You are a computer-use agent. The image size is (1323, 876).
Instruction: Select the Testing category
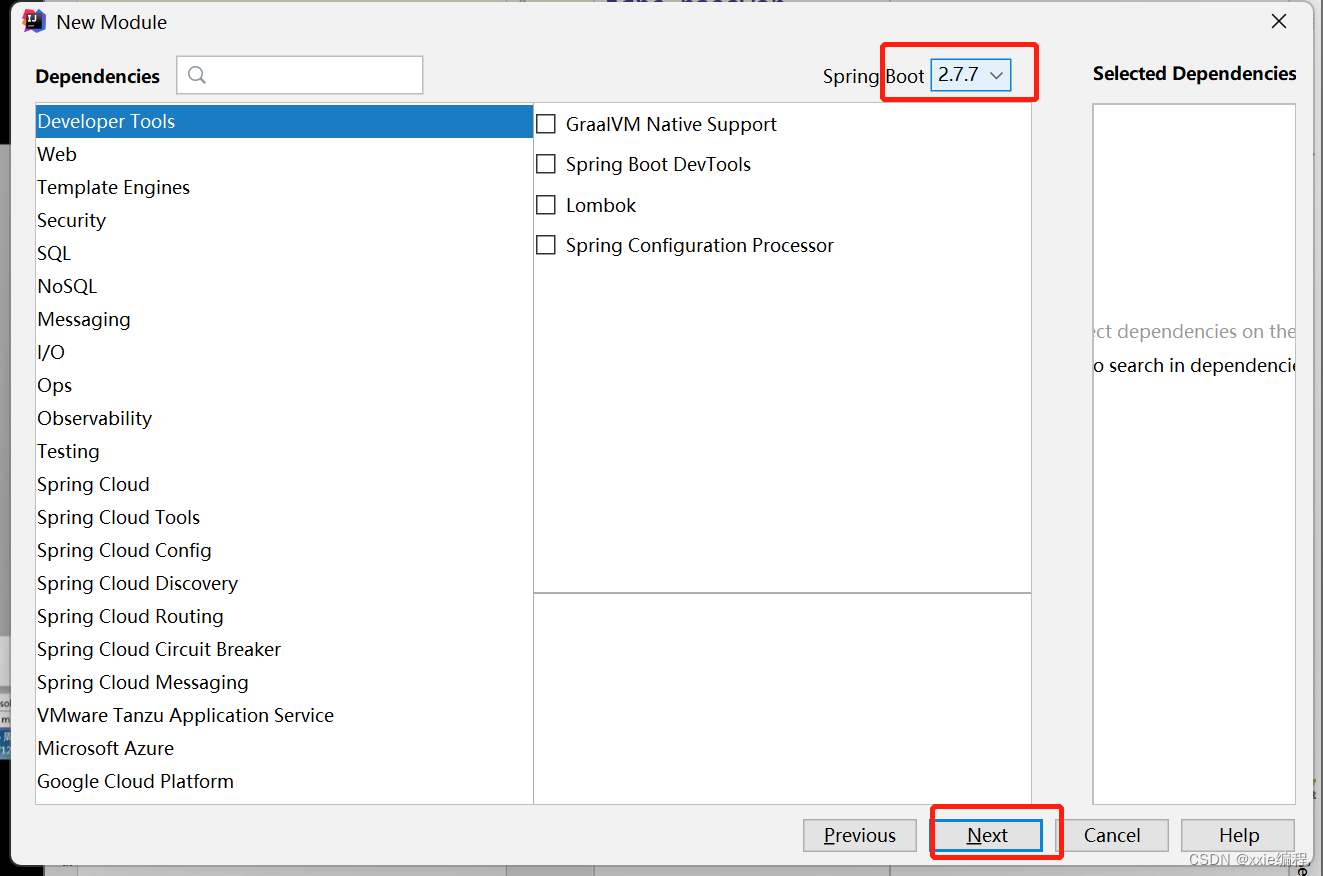click(x=284, y=451)
